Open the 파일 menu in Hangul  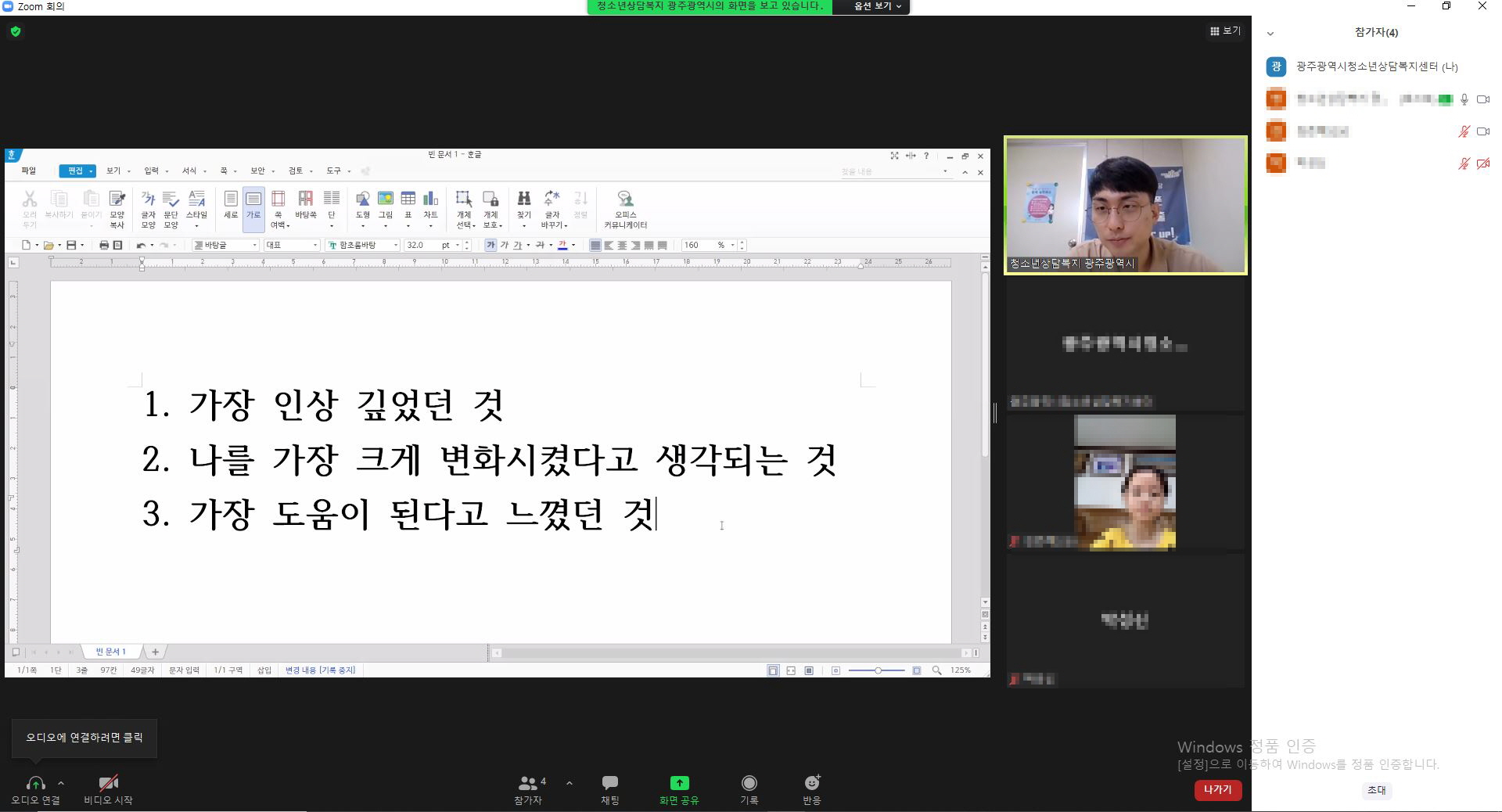(x=29, y=171)
